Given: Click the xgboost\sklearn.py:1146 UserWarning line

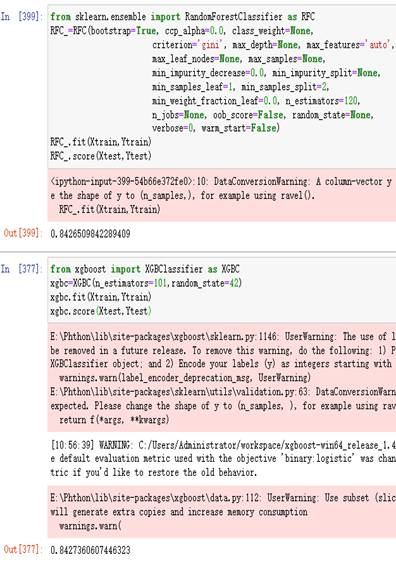Looking at the screenshot, I should [x=223, y=337].
